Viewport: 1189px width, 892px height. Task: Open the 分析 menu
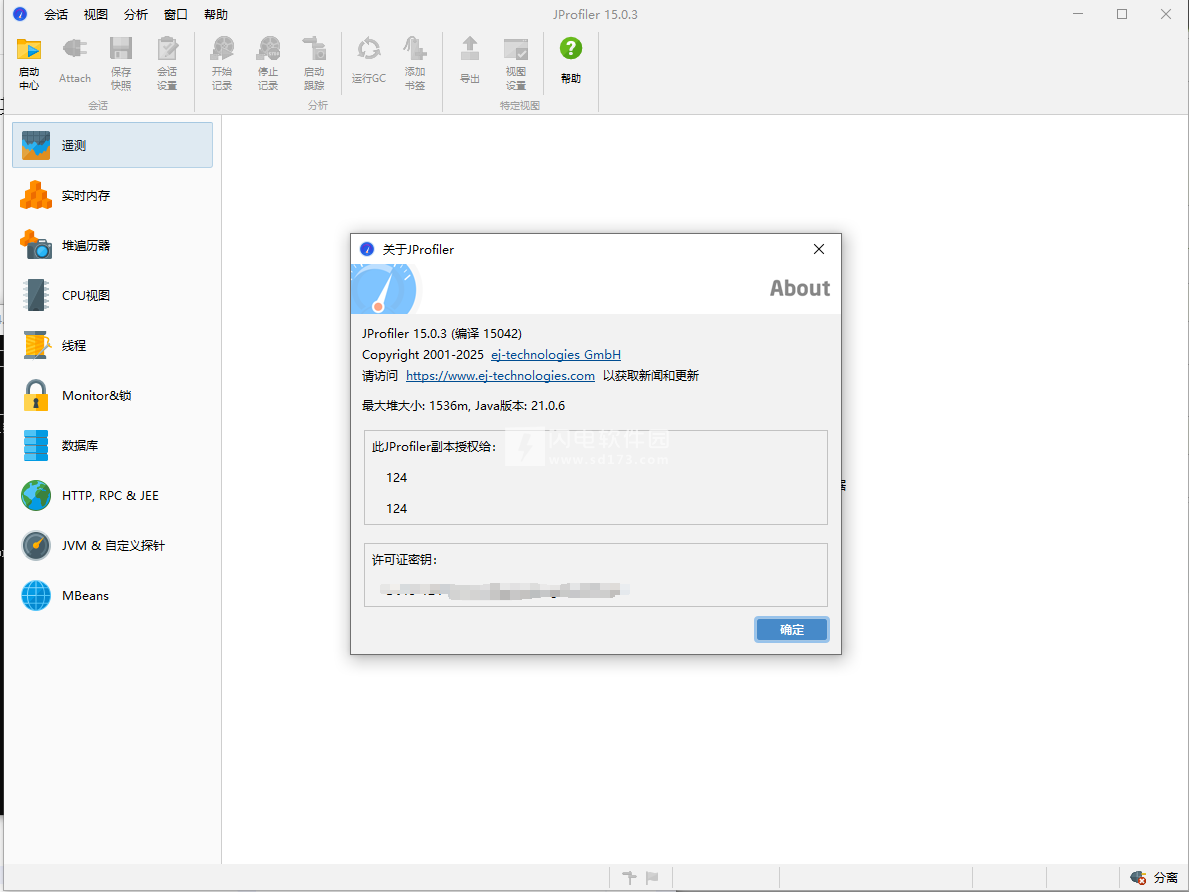(x=136, y=15)
